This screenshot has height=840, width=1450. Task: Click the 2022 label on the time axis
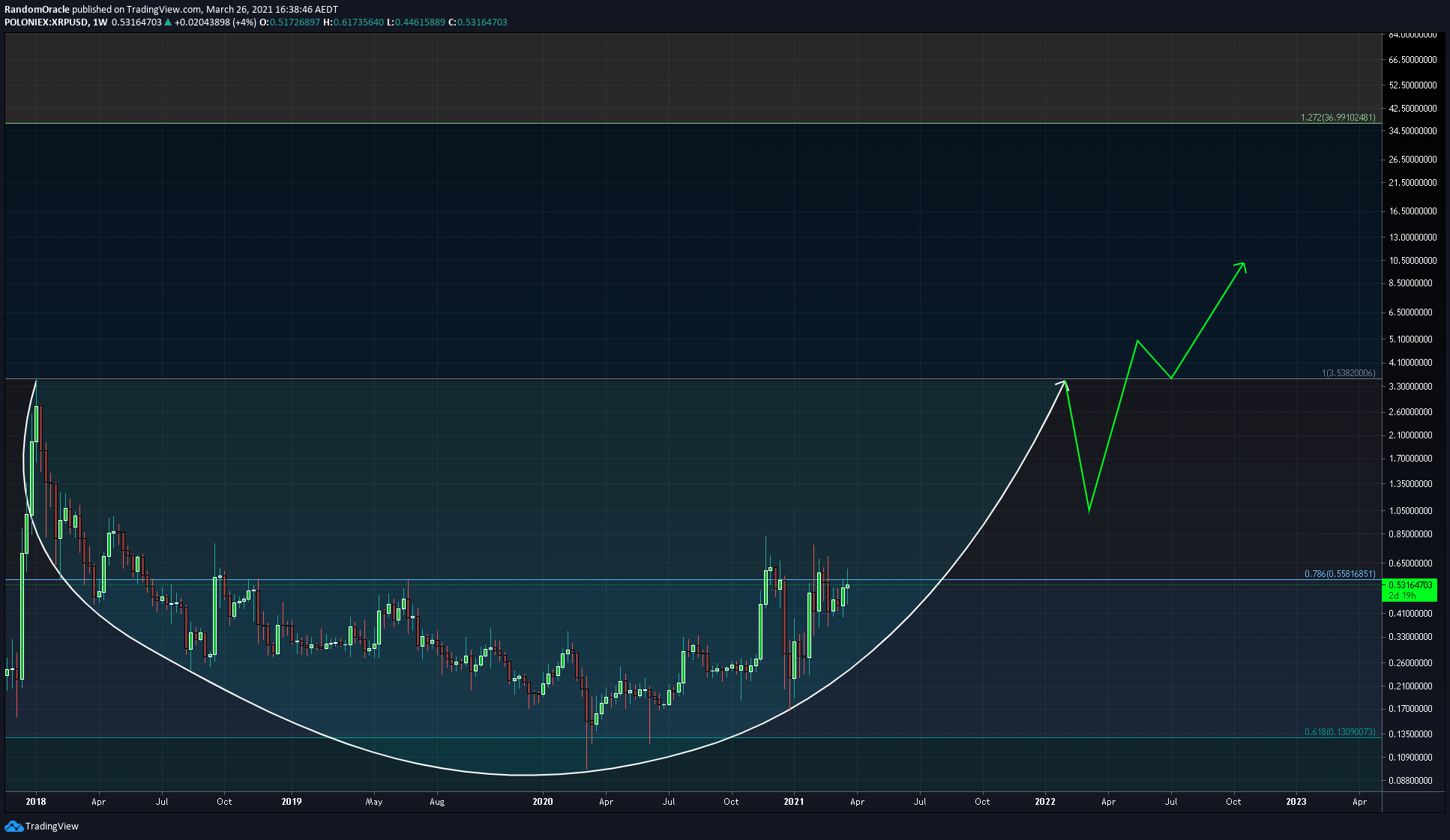pyautogui.click(x=1045, y=802)
